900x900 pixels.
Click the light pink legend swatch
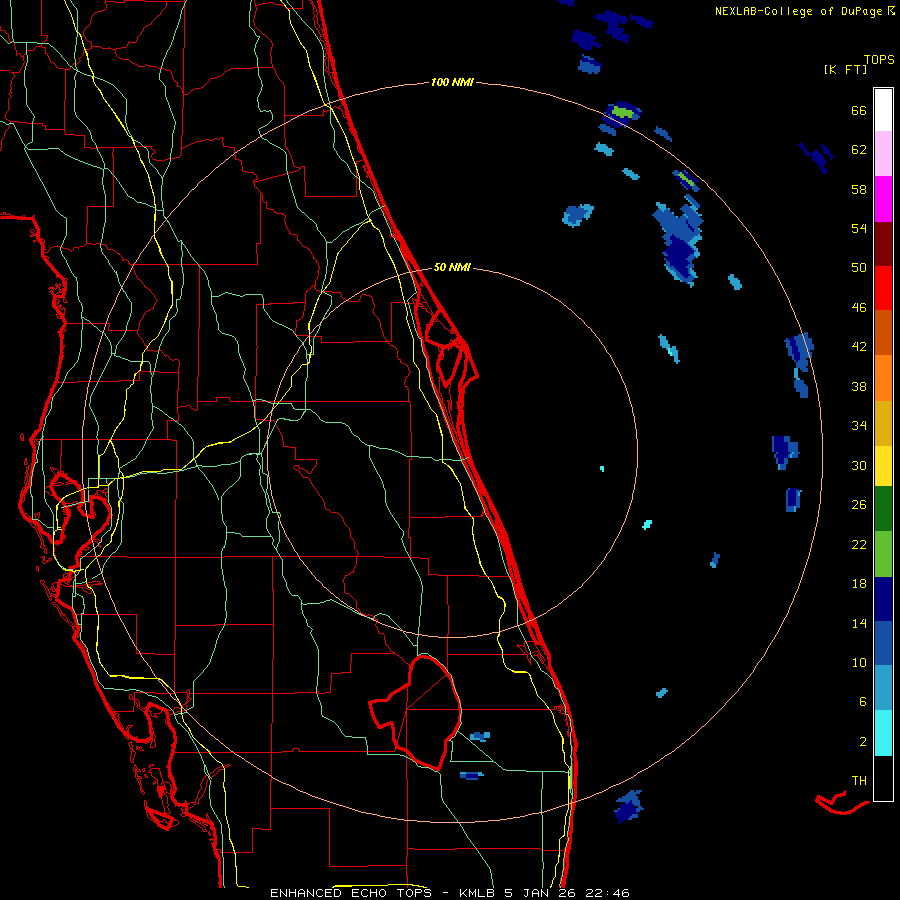tap(883, 154)
